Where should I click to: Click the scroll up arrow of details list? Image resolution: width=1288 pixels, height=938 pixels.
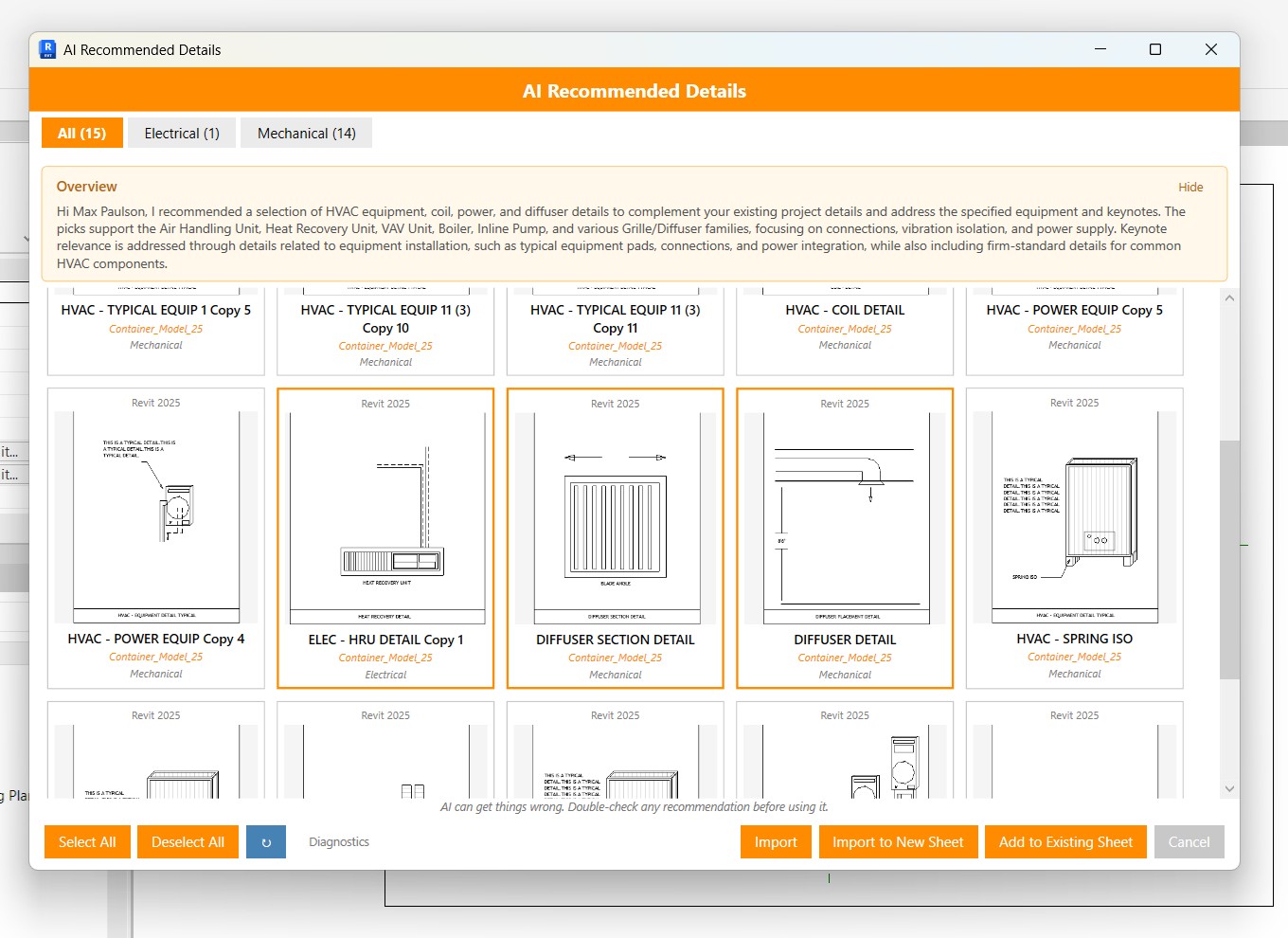point(1229,298)
